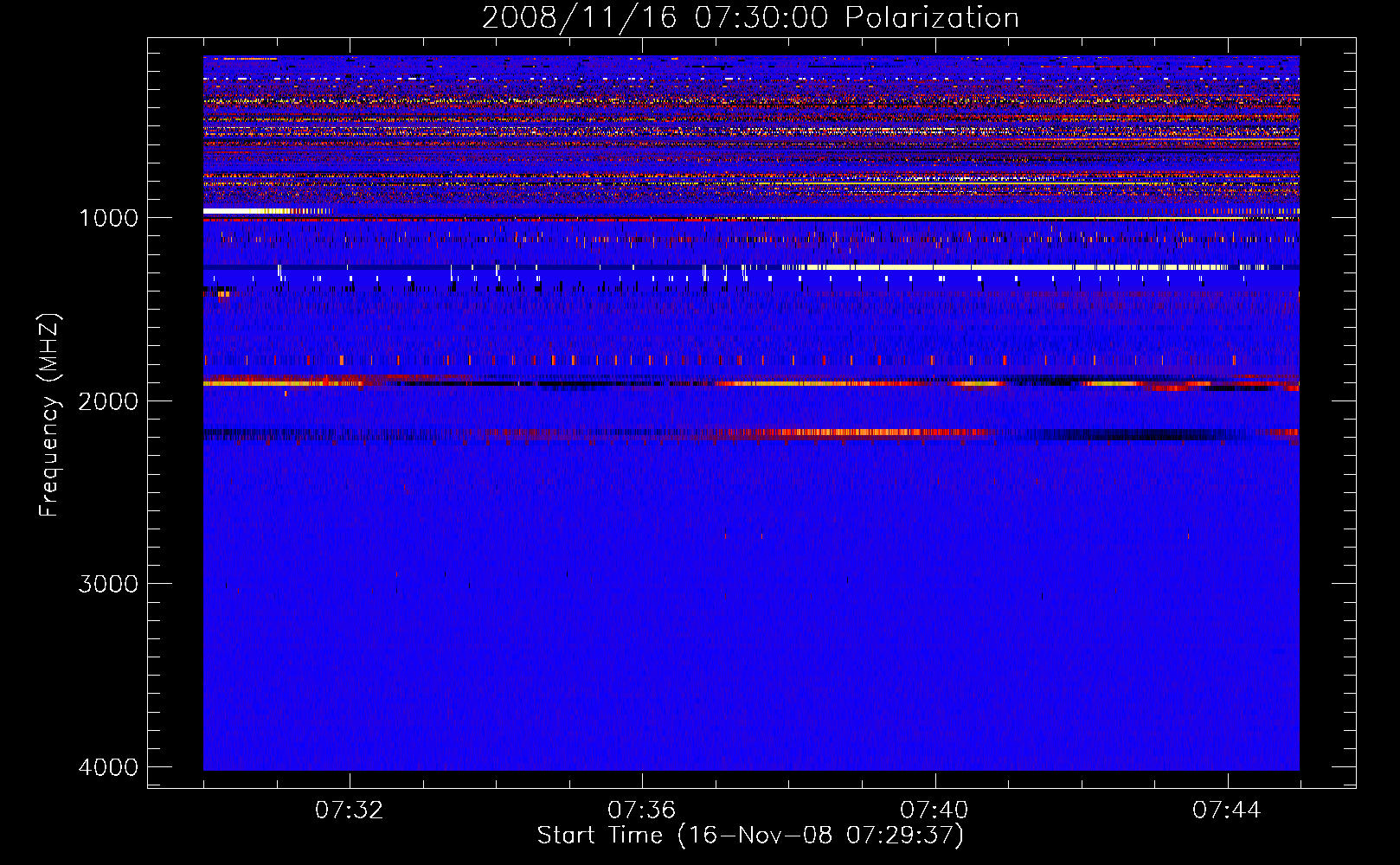The width and height of the screenshot is (1400, 865).
Task: Click the plot title '2008/11/16 07:30:00 Polarization'
Action: [750, 17]
